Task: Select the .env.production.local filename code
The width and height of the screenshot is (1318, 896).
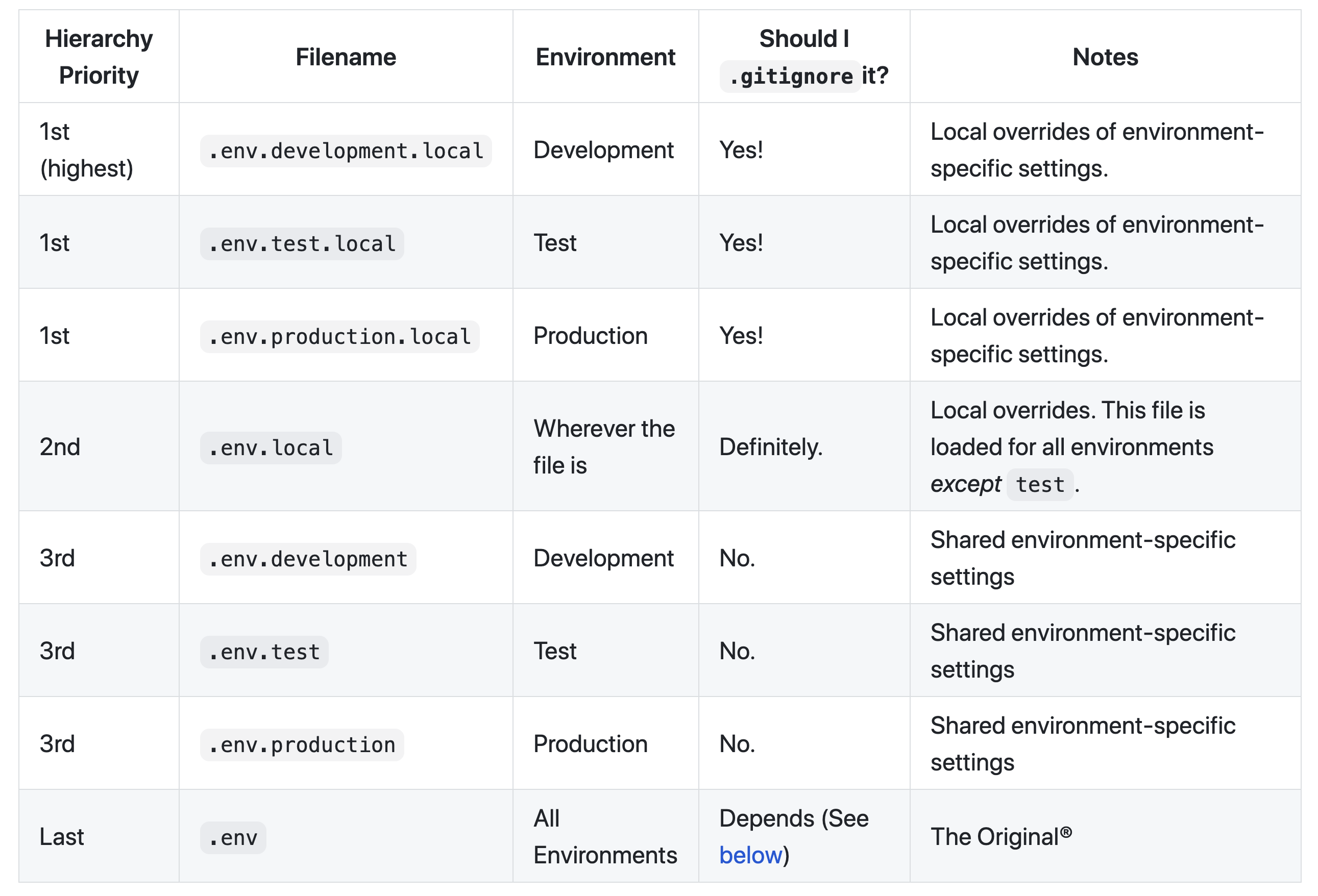Action: click(x=339, y=337)
